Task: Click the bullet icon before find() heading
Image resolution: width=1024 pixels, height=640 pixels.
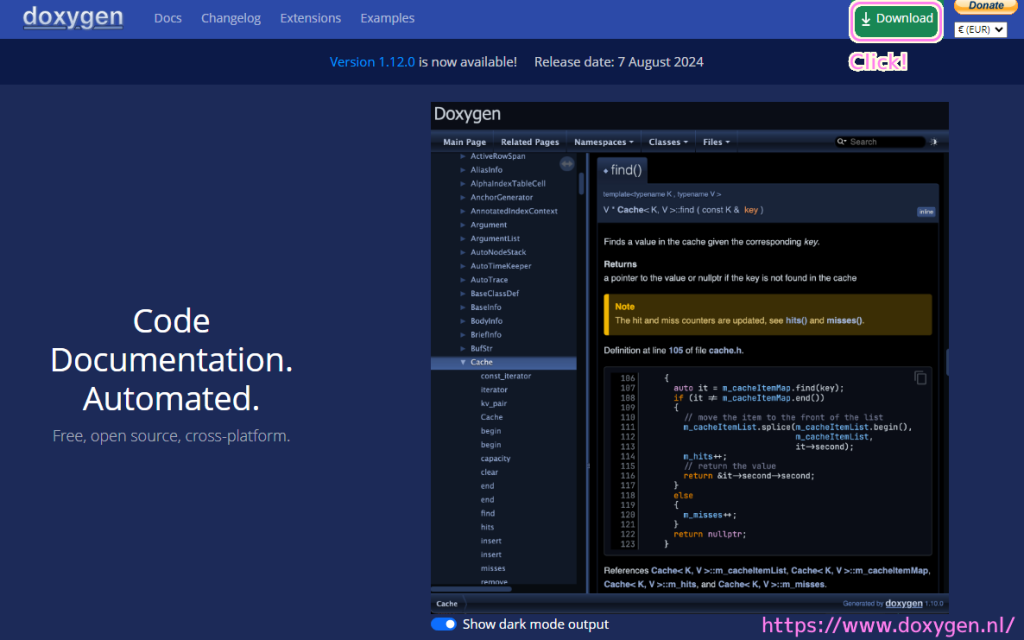Action: tap(606, 171)
